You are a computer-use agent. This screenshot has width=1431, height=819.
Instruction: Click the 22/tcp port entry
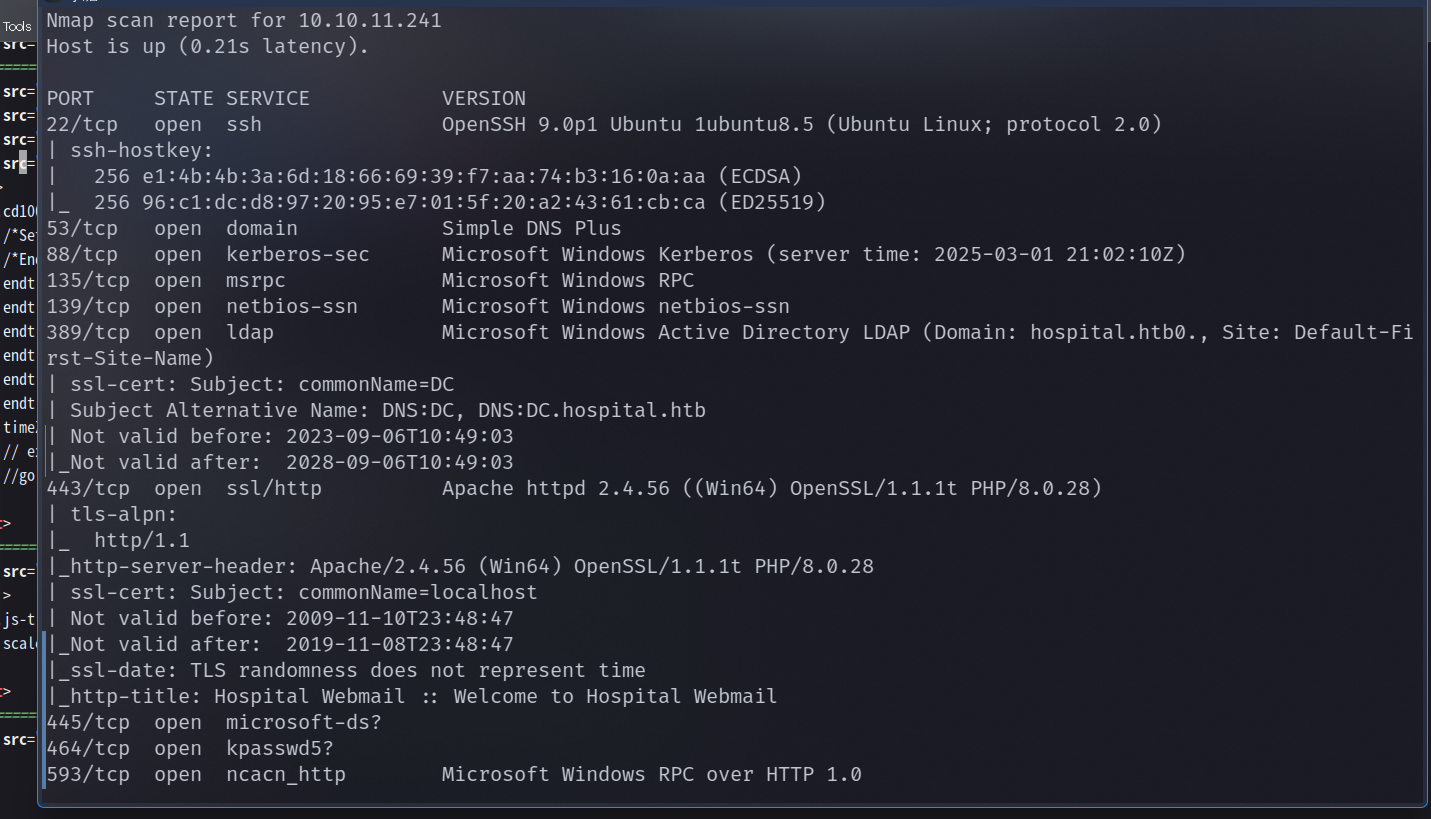click(88, 124)
